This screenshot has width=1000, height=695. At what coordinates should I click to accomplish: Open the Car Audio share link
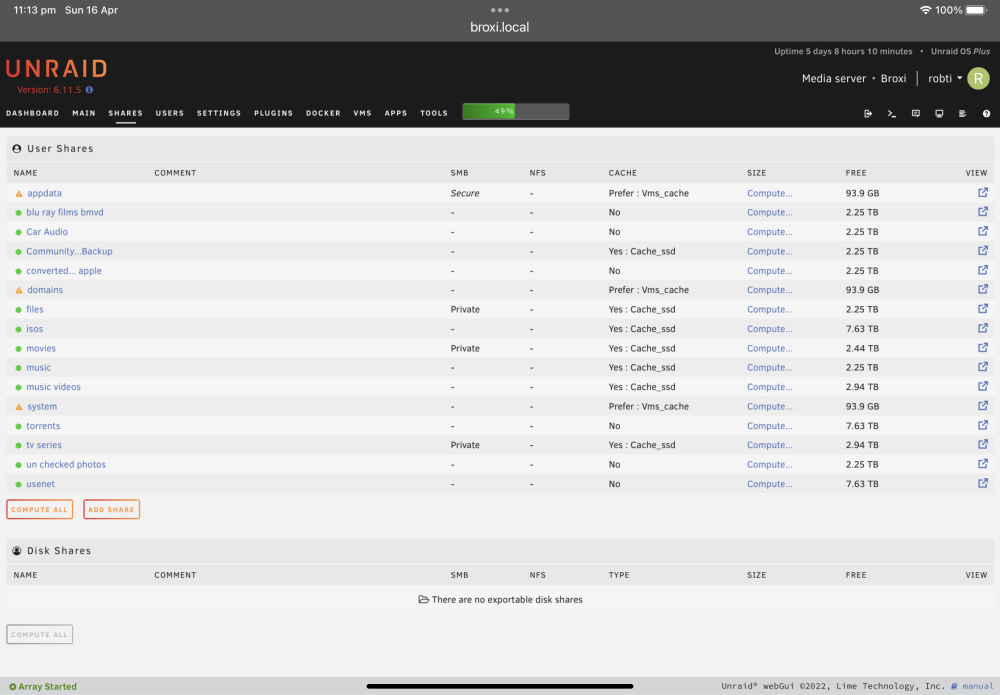[x=47, y=232]
